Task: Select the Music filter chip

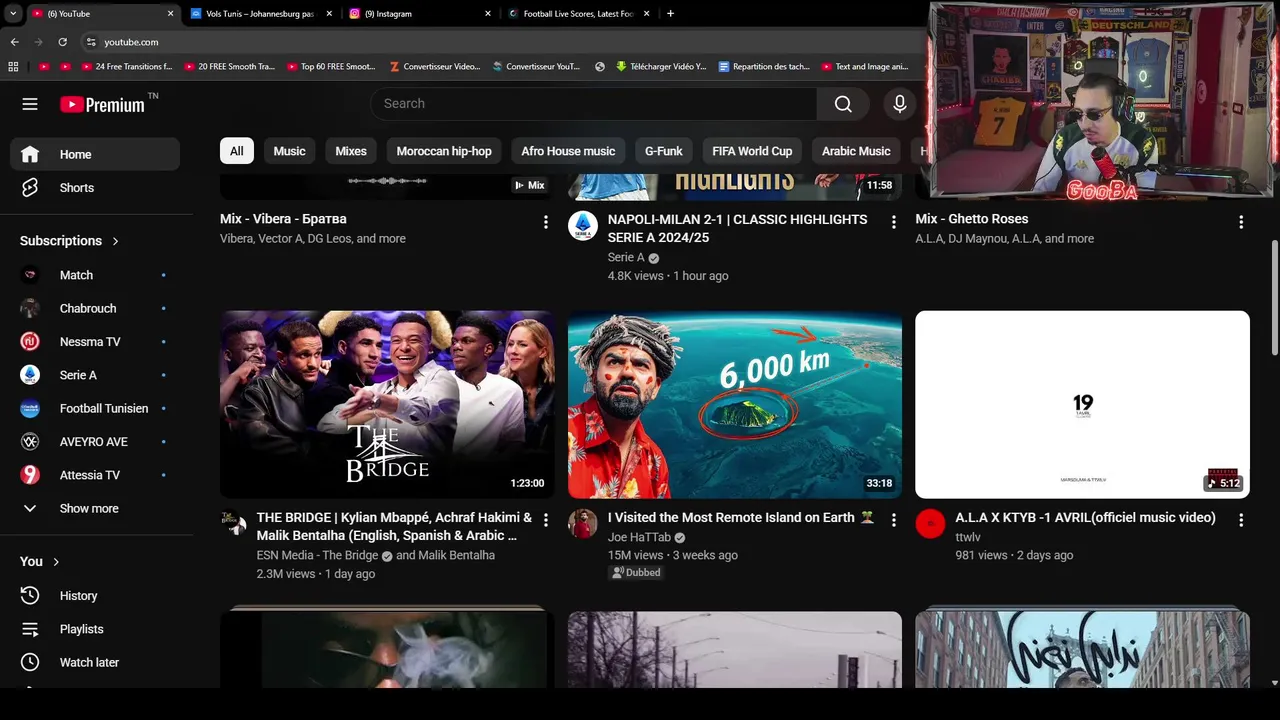Action: click(289, 151)
